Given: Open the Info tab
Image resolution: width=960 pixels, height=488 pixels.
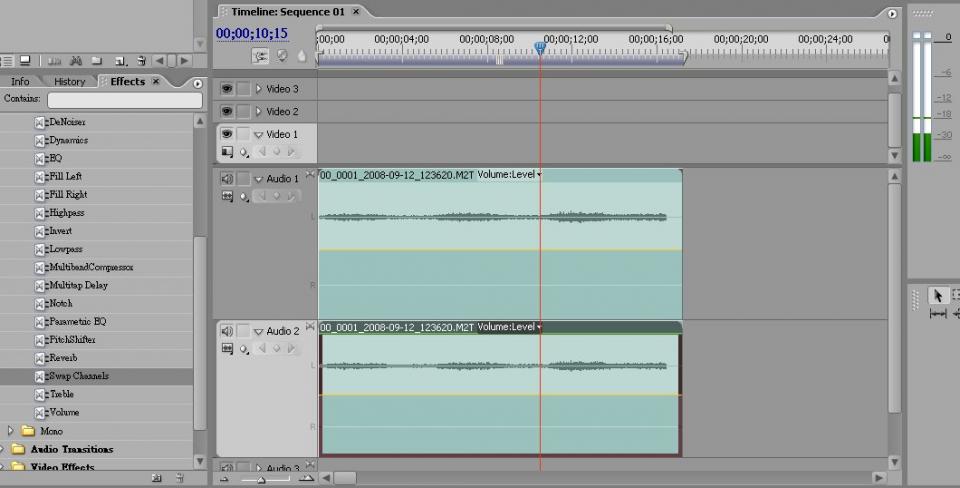Looking at the screenshot, I should point(20,82).
